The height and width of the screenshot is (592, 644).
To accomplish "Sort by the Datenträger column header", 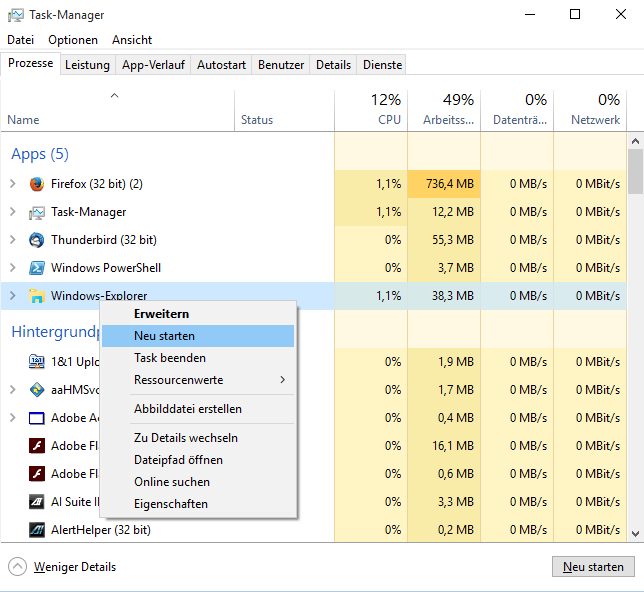I will tap(517, 111).
